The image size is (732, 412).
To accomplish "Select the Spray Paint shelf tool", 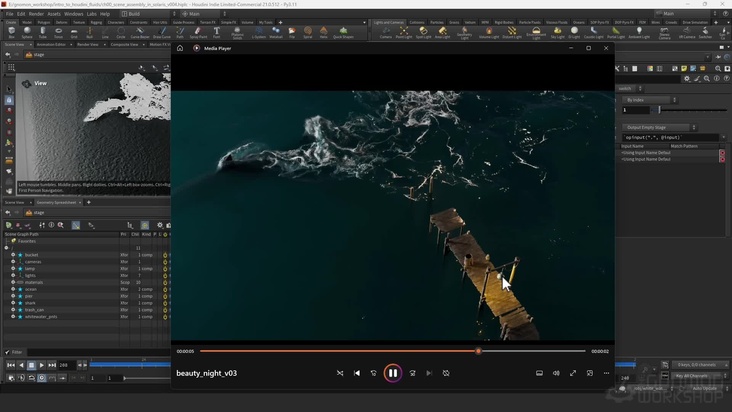I will point(198,32).
